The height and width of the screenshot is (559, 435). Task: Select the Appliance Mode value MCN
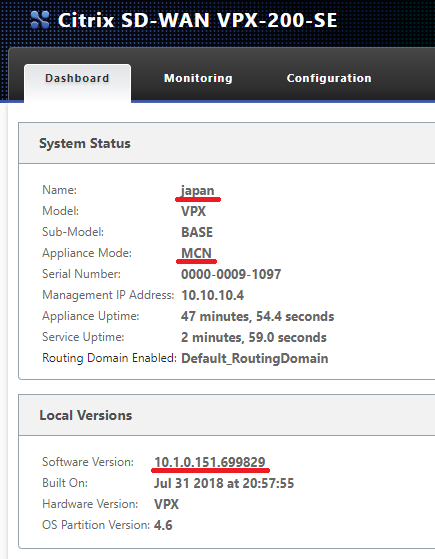pyautogui.click(x=196, y=253)
